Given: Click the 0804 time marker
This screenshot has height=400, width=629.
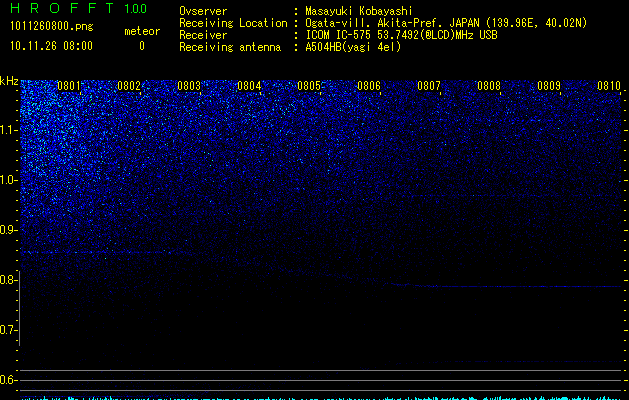Looking at the screenshot, I should (x=249, y=86).
